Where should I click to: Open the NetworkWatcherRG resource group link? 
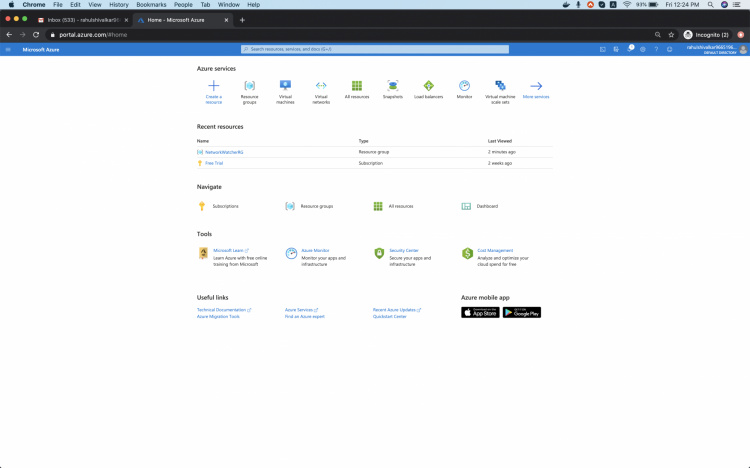(x=224, y=152)
